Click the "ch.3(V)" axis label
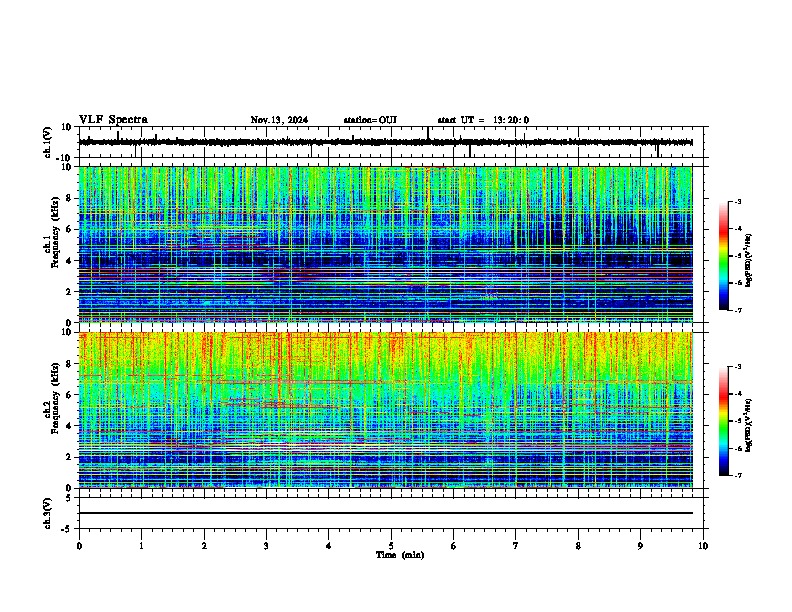The height and width of the screenshot is (612, 792). point(47,513)
